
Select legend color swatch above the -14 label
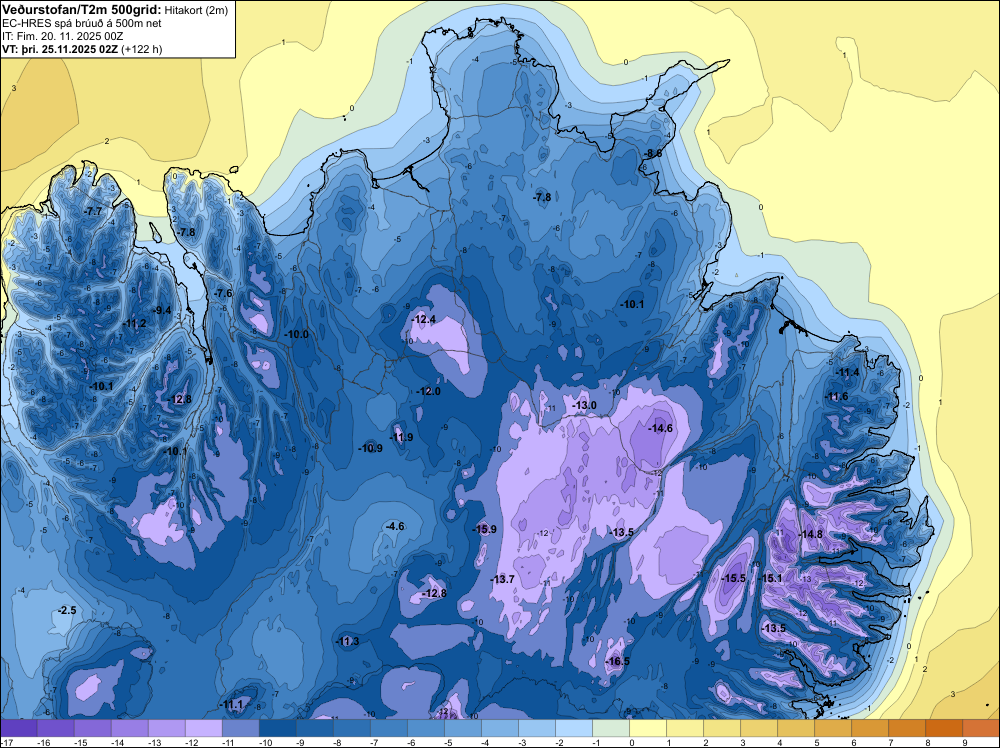coord(130,728)
